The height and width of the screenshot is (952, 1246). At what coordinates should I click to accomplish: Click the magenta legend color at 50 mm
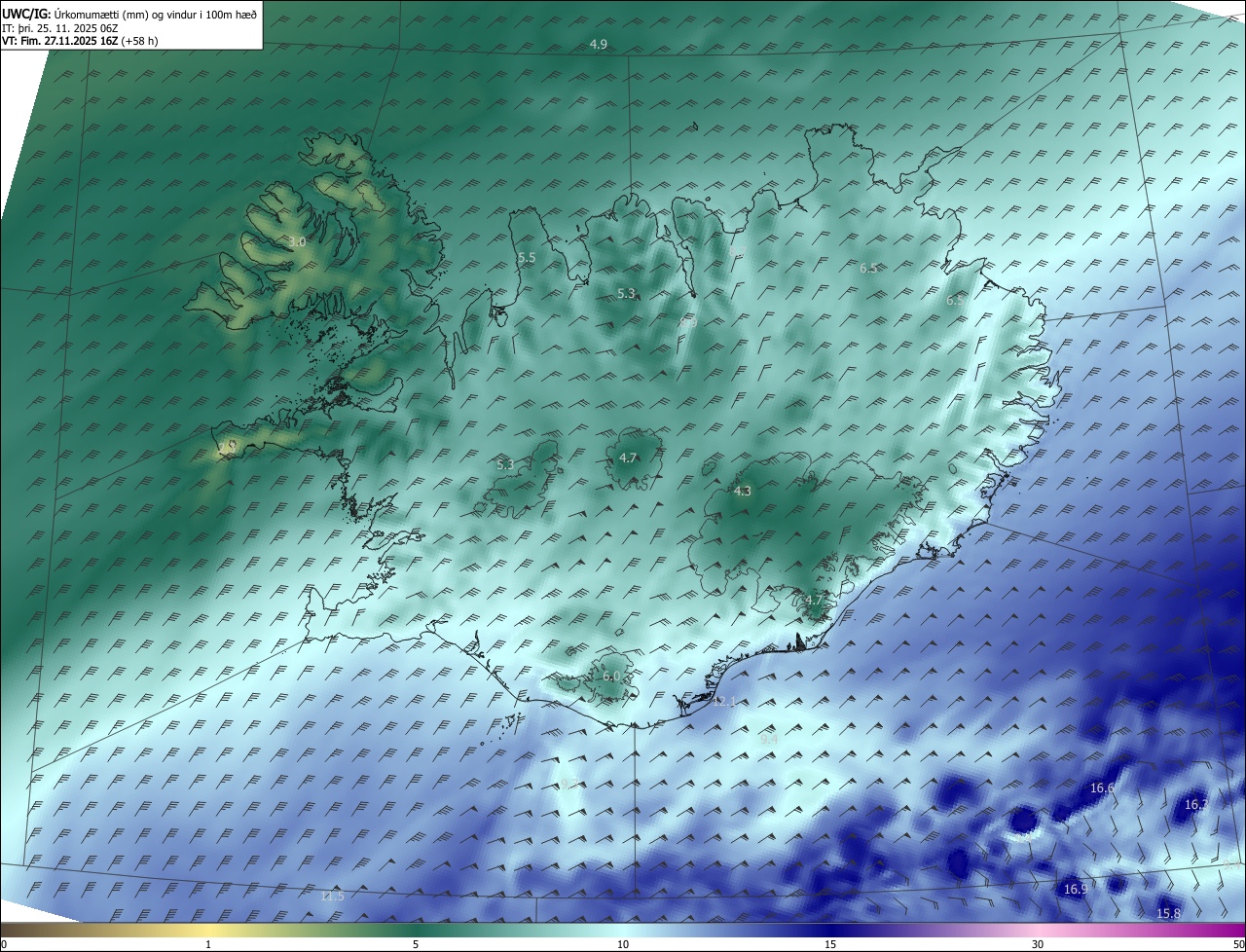click(x=1238, y=931)
